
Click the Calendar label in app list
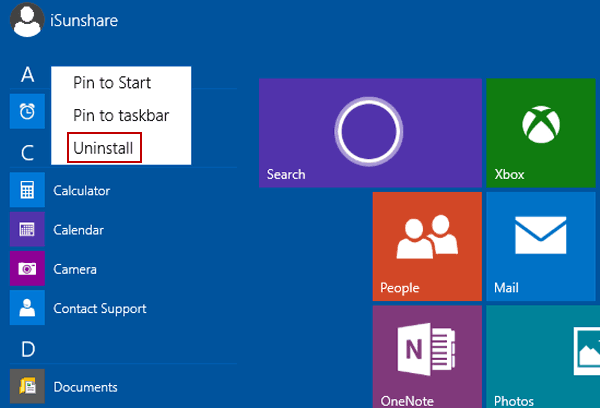coord(78,230)
